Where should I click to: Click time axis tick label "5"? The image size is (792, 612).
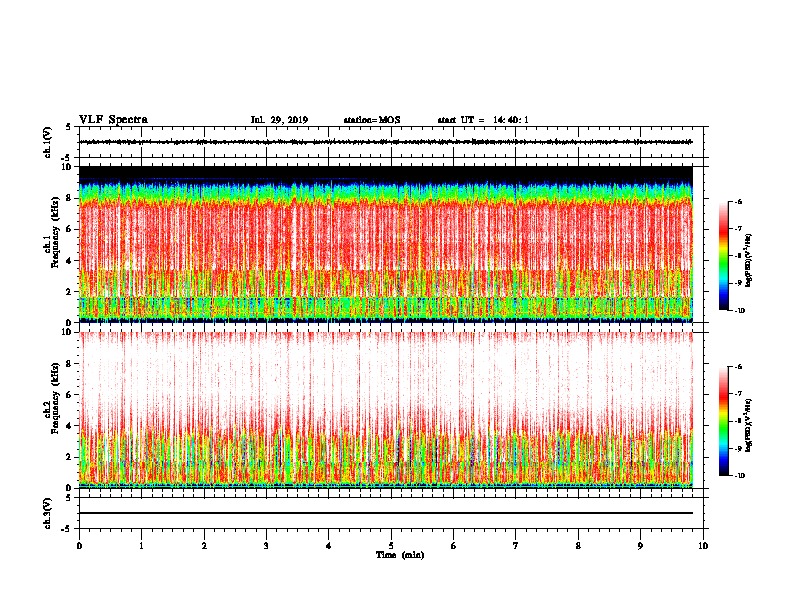pos(391,546)
